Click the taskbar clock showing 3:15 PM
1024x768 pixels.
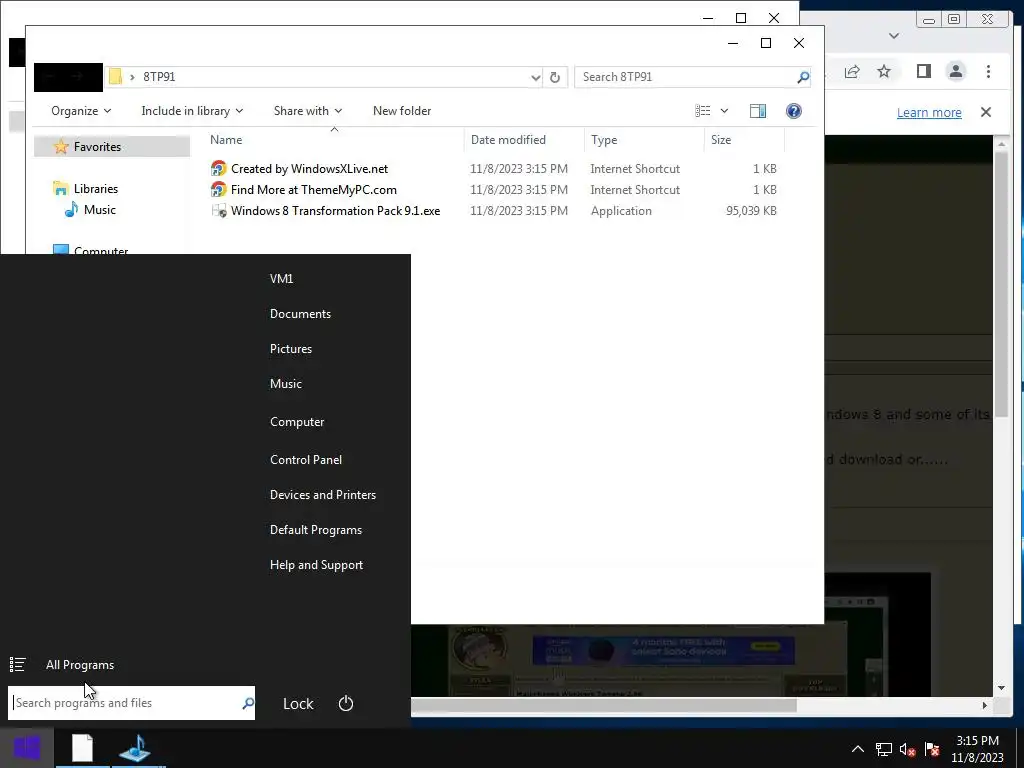[977, 749]
